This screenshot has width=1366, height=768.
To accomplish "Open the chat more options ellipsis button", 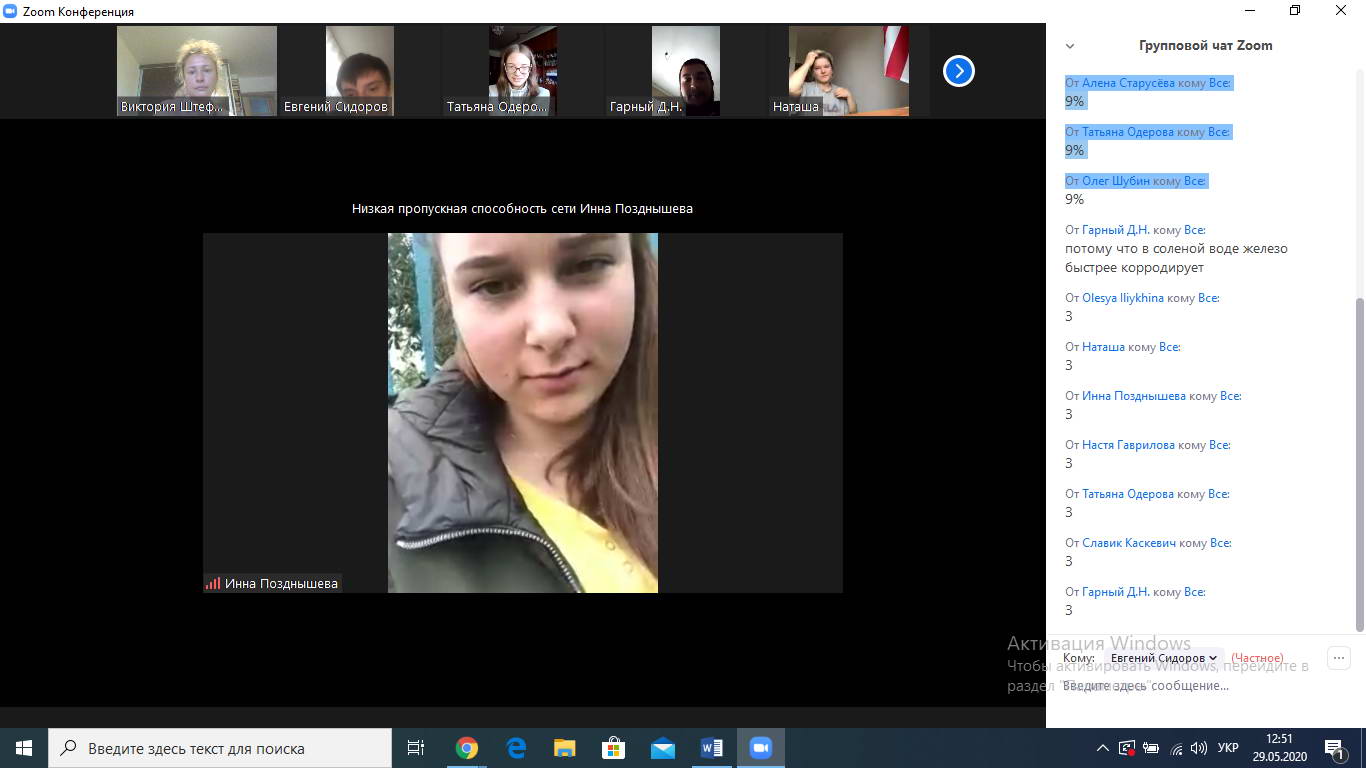I will [1338, 658].
